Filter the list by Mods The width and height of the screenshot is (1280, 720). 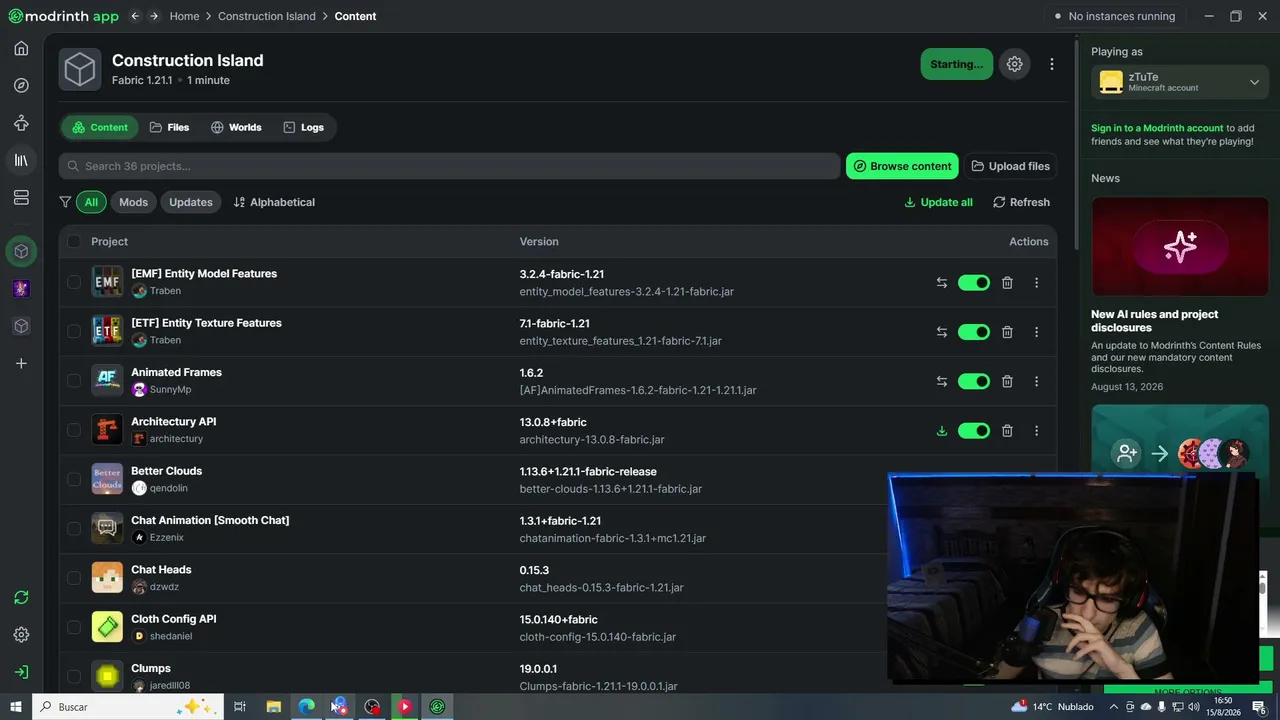[x=133, y=202]
